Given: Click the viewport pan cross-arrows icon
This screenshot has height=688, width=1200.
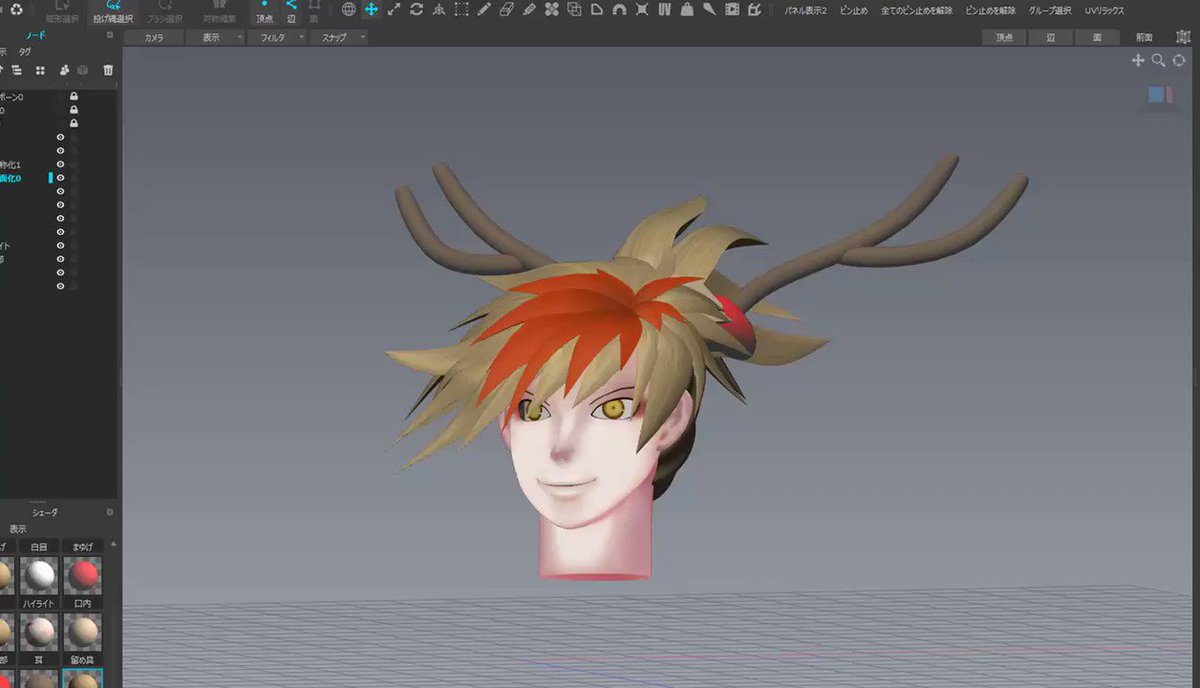Looking at the screenshot, I should [x=1138, y=60].
